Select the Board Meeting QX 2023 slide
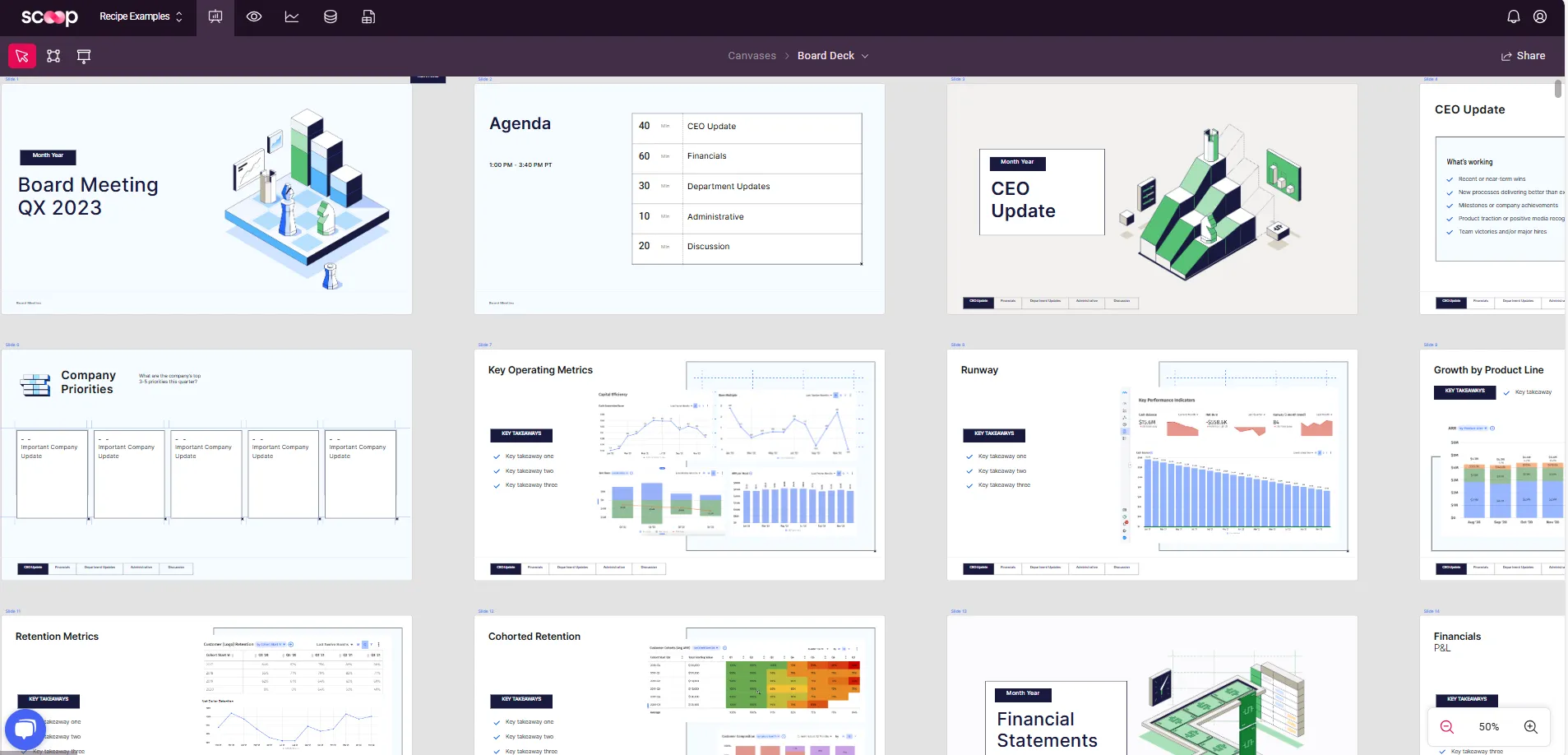Screen dimensions: 1568x755 (206, 198)
